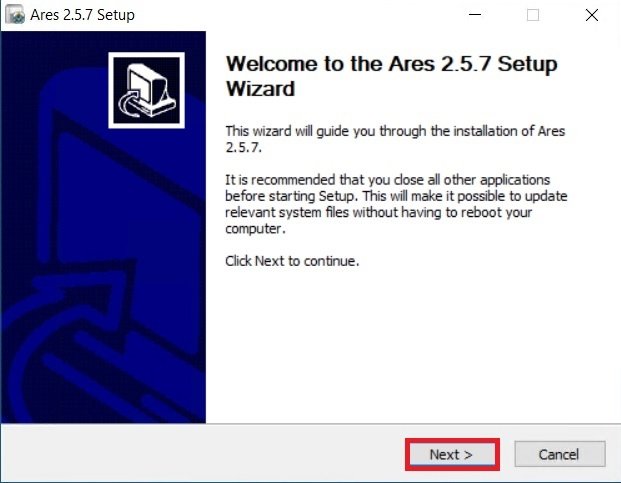Click the "computer." word ending the recommendation paragraph
This screenshot has height=483, width=621.
pos(255,229)
